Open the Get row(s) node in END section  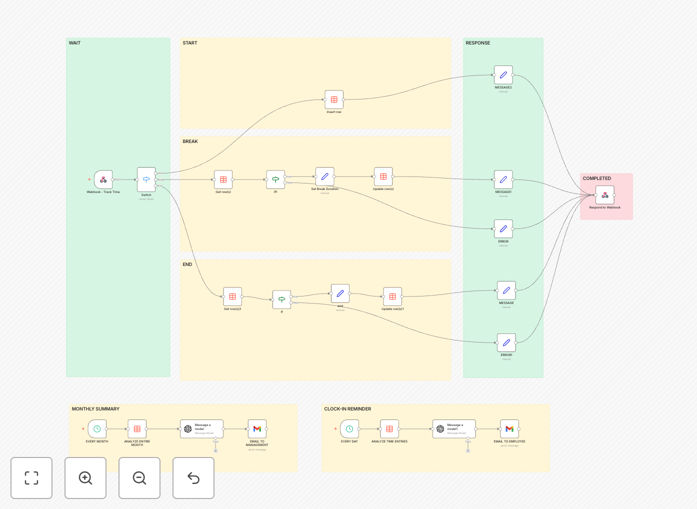[232, 297]
